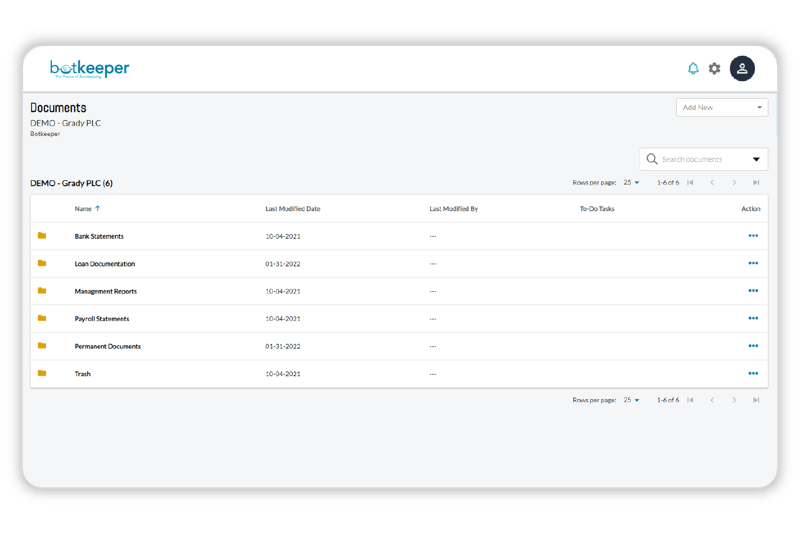Click the 1-6 of 6 label in bottom pagination
800x533 pixels.
click(668, 400)
